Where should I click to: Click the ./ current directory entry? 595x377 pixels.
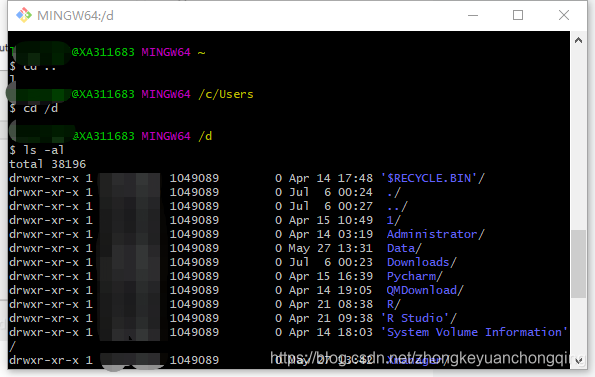point(394,192)
